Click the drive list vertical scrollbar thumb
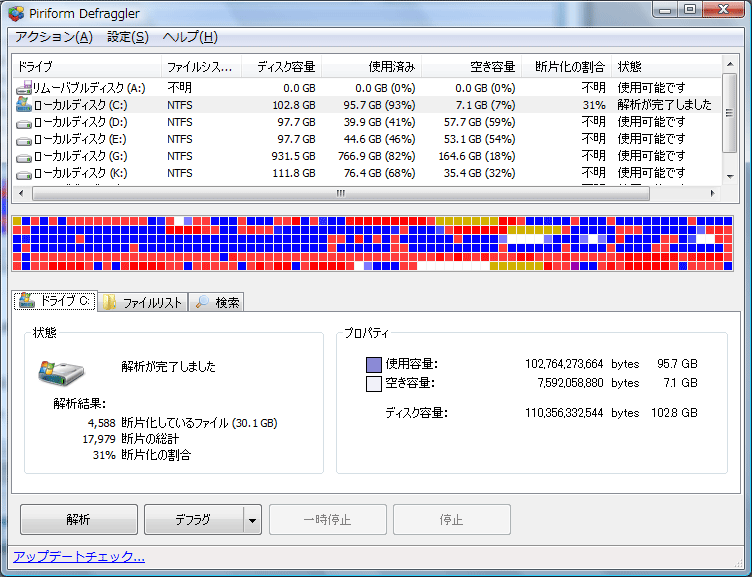Screen dimensions: 752x577 (730, 113)
